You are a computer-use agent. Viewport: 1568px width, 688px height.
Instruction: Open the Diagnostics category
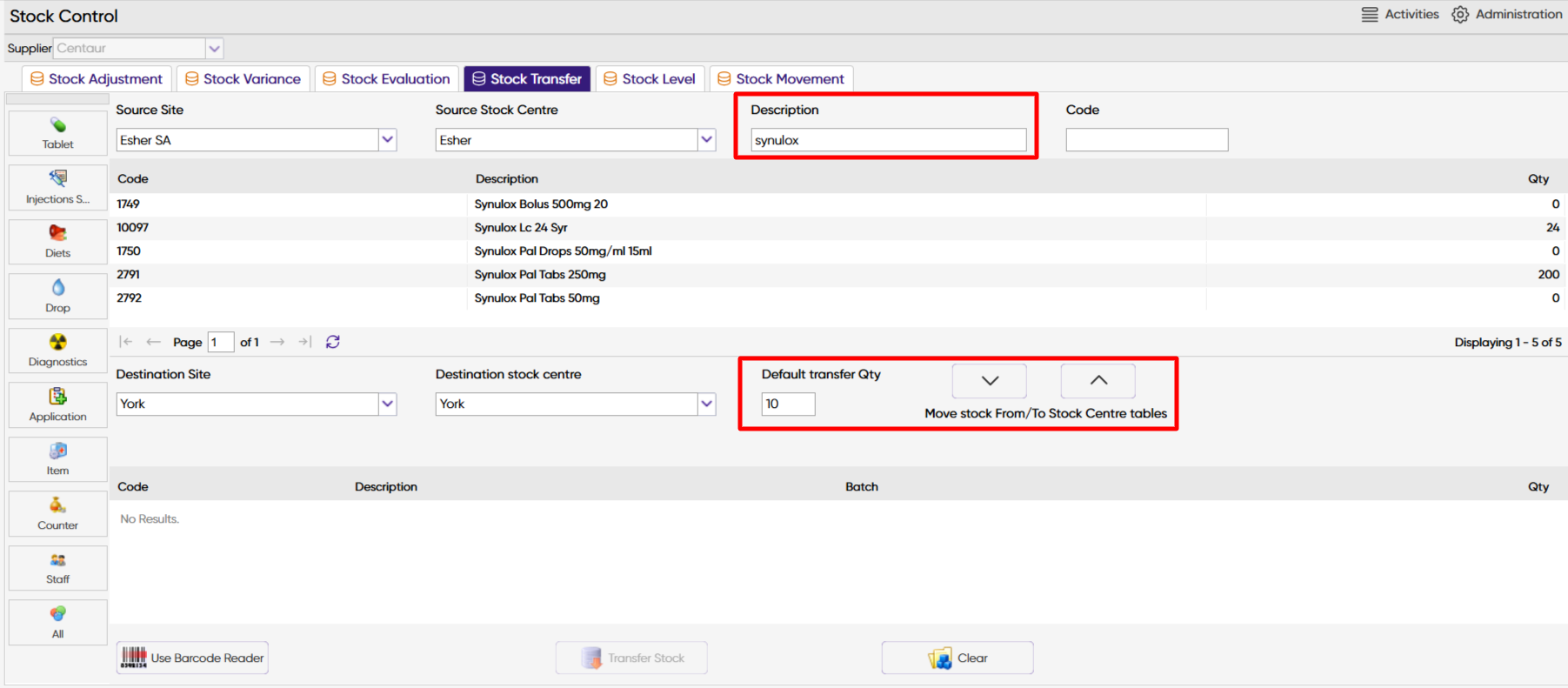[x=57, y=351]
